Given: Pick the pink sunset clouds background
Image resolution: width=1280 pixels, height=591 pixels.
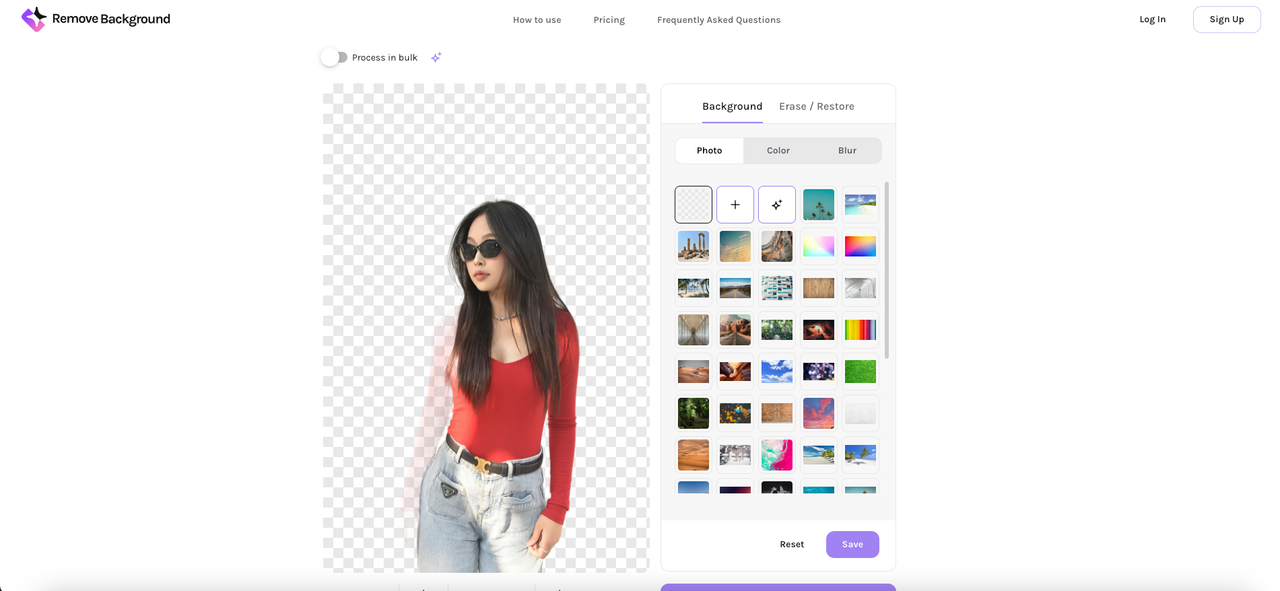Looking at the screenshot, I should pyautogui.click(x=818, y=413).
